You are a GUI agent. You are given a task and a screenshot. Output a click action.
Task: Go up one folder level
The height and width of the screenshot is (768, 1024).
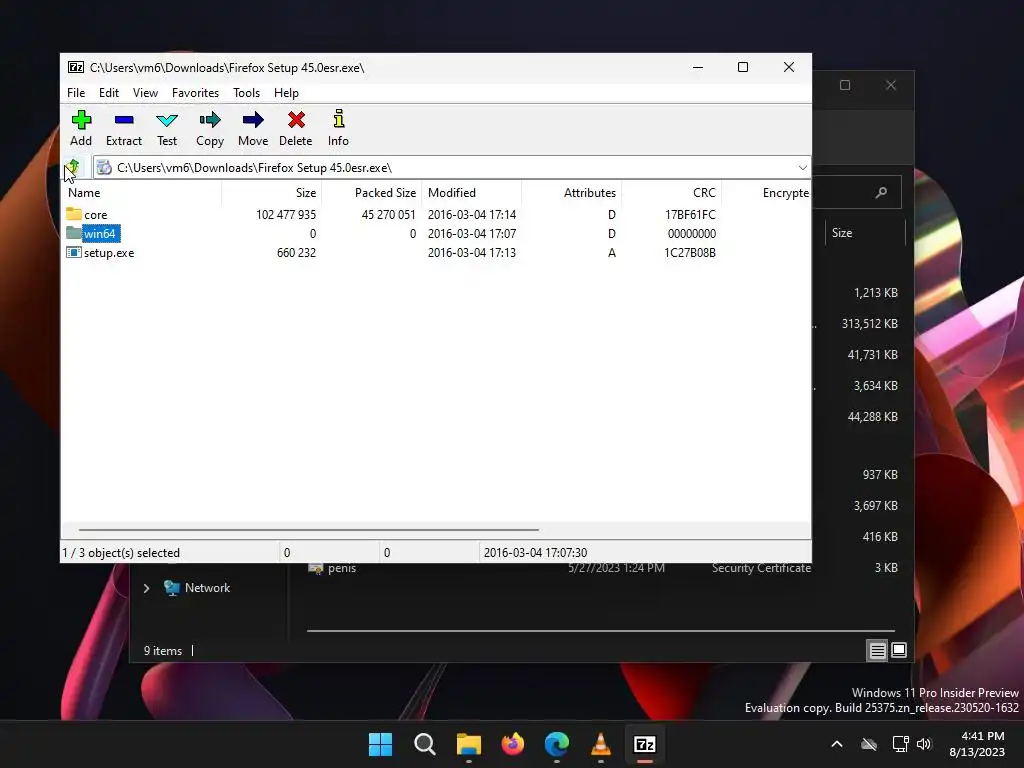pyautogui.click(x=72, y=168)
